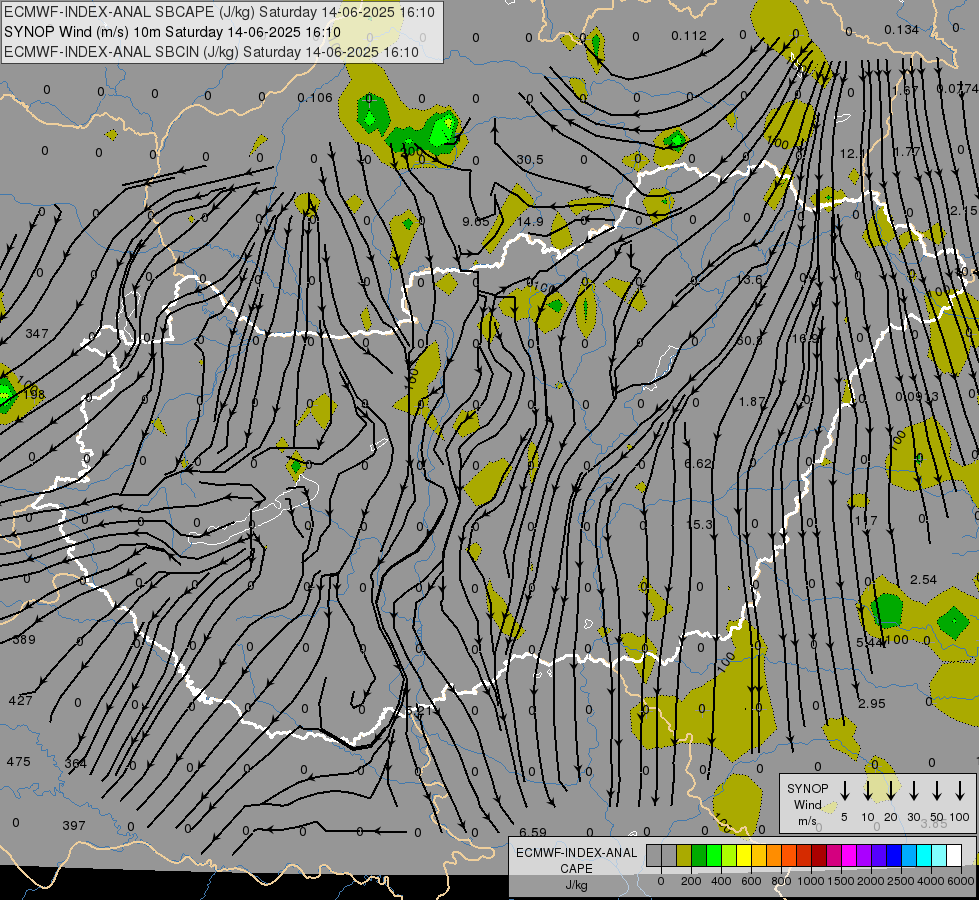This screenshot has width=979, height=900.
Task: Click the 'J/kg' unit label in the legend
Action: pyautogui.click(x=576, y=885)
